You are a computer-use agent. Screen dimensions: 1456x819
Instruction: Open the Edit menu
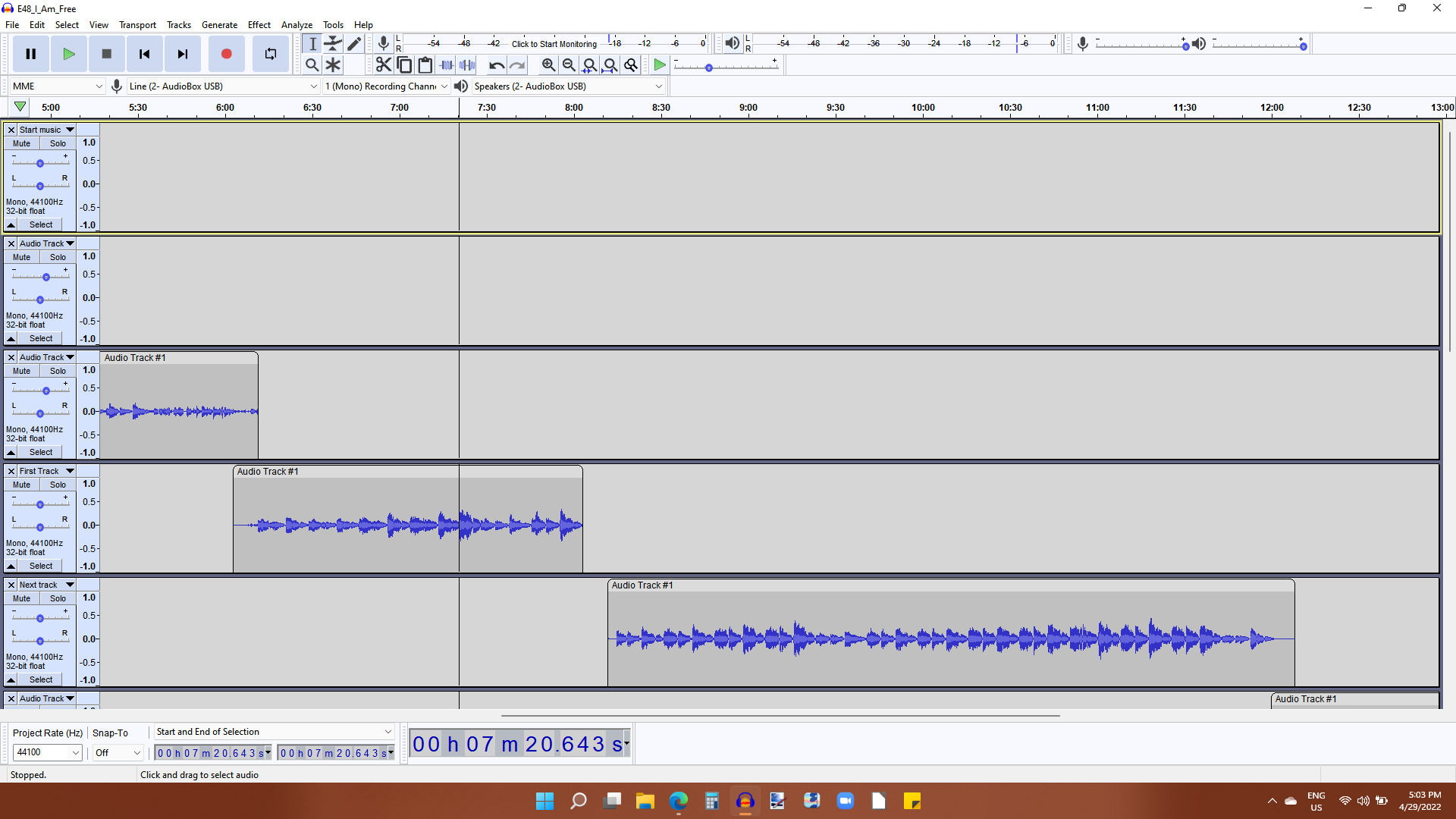pyautogui.click(x=37, y=25)
